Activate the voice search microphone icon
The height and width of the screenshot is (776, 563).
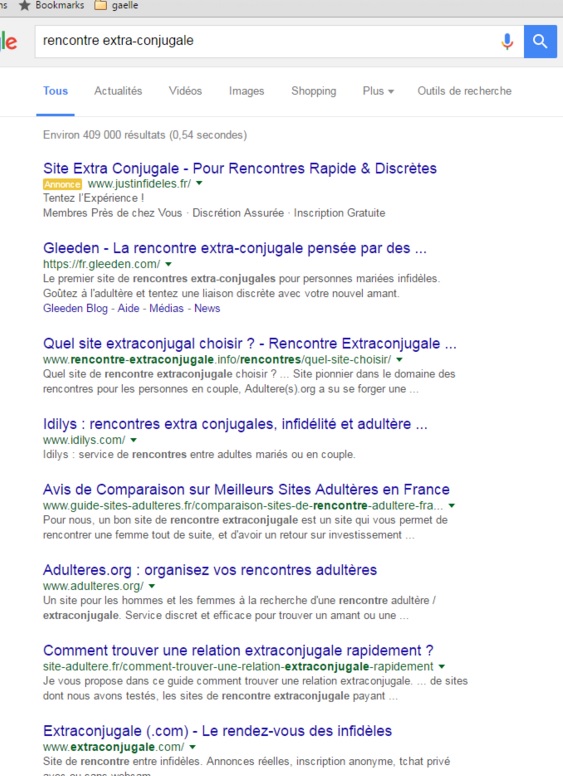point(507,41)
